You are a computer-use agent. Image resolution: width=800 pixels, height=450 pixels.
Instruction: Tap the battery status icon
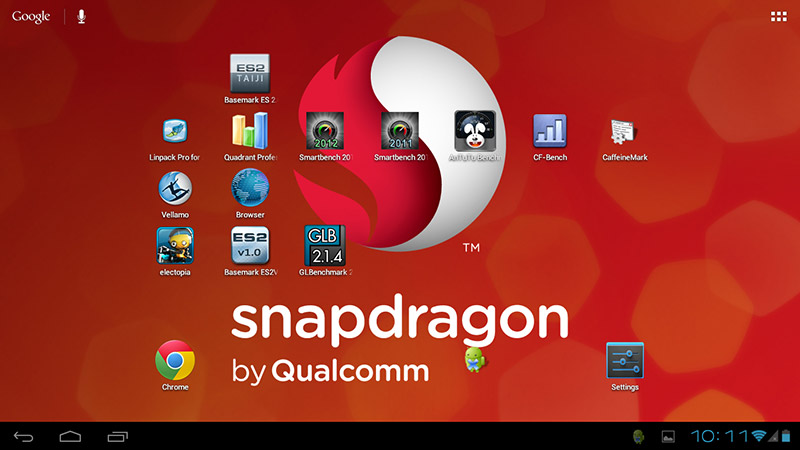786,436
